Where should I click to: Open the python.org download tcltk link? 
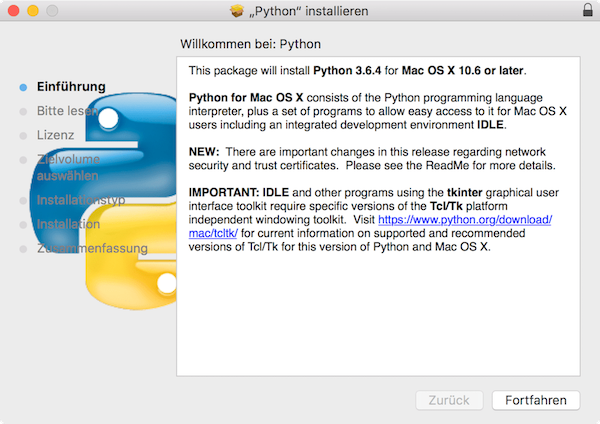pos(465,220)
